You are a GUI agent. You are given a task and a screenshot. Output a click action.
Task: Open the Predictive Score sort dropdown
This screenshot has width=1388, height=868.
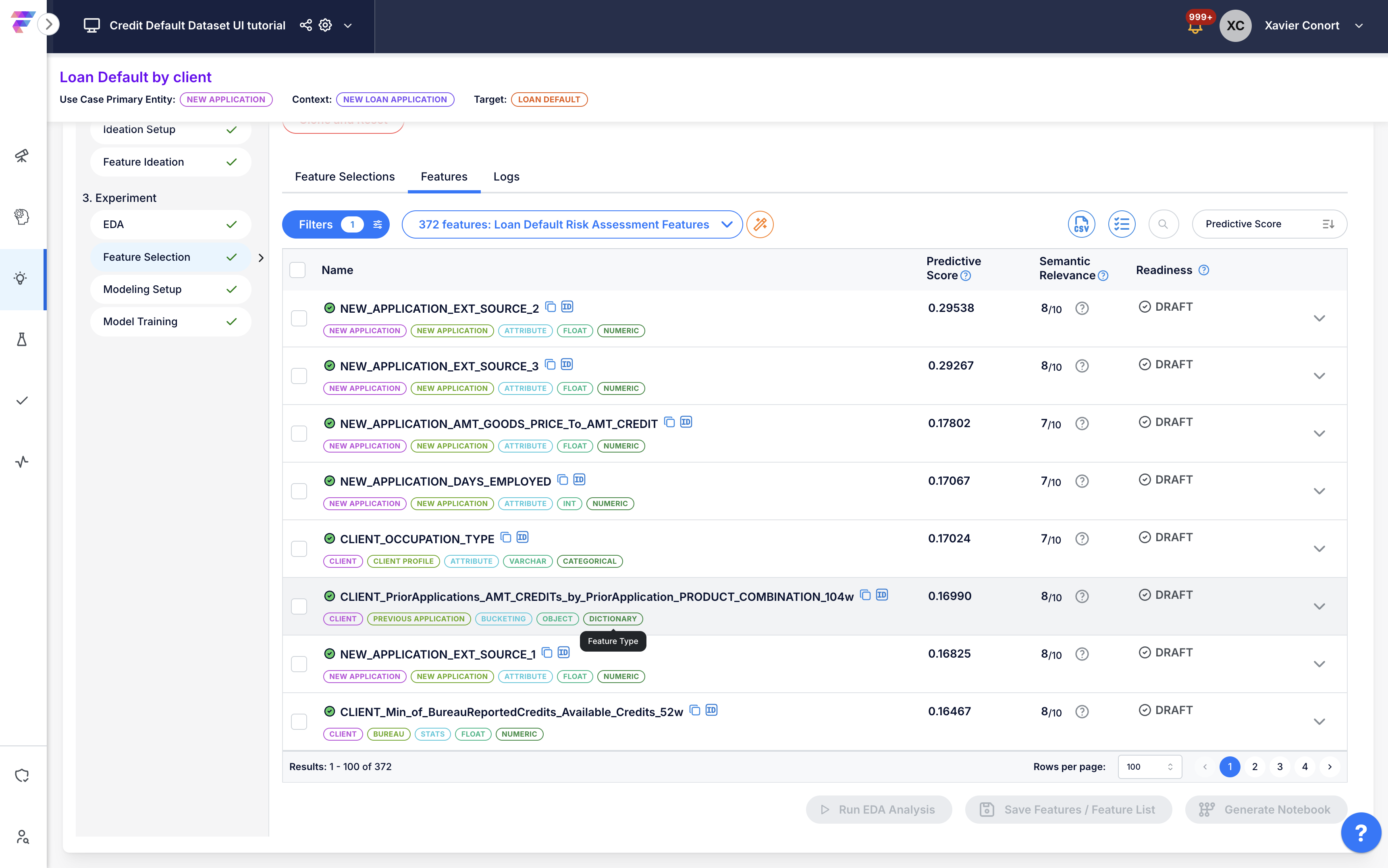click(x=1269, y=224)
